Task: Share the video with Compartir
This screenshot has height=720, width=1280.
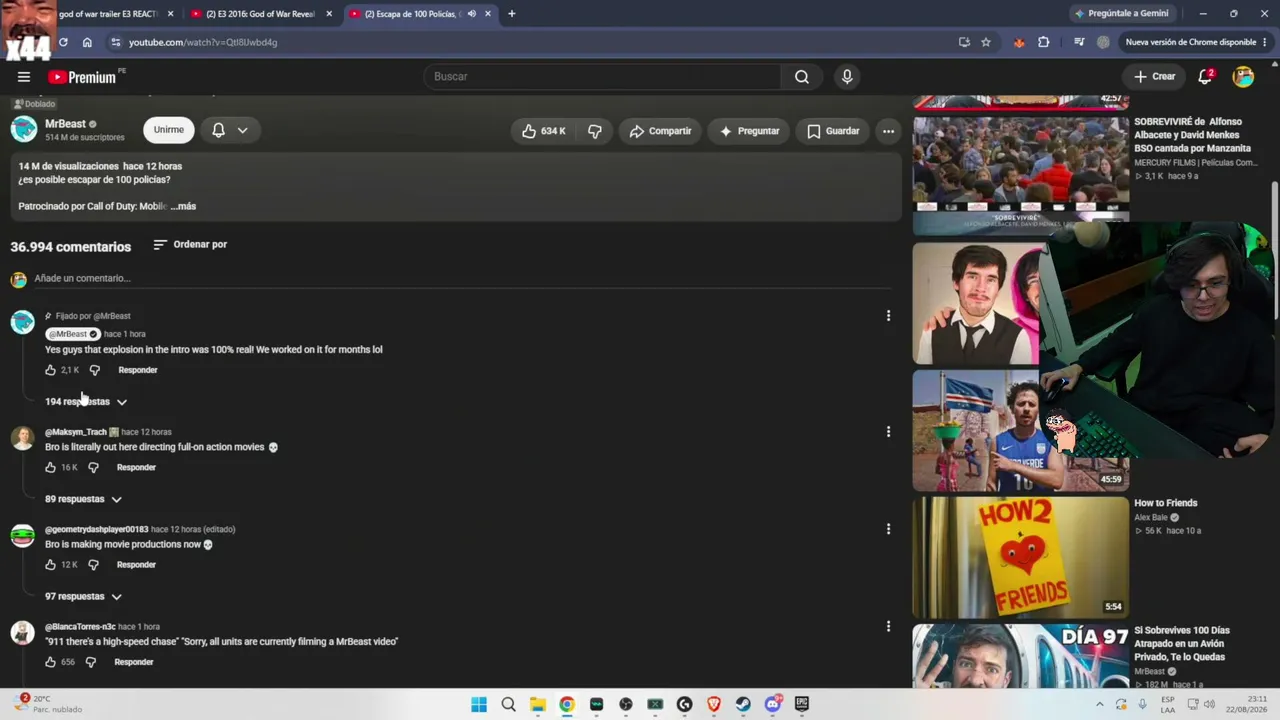Action: click(x=660, y=131)
